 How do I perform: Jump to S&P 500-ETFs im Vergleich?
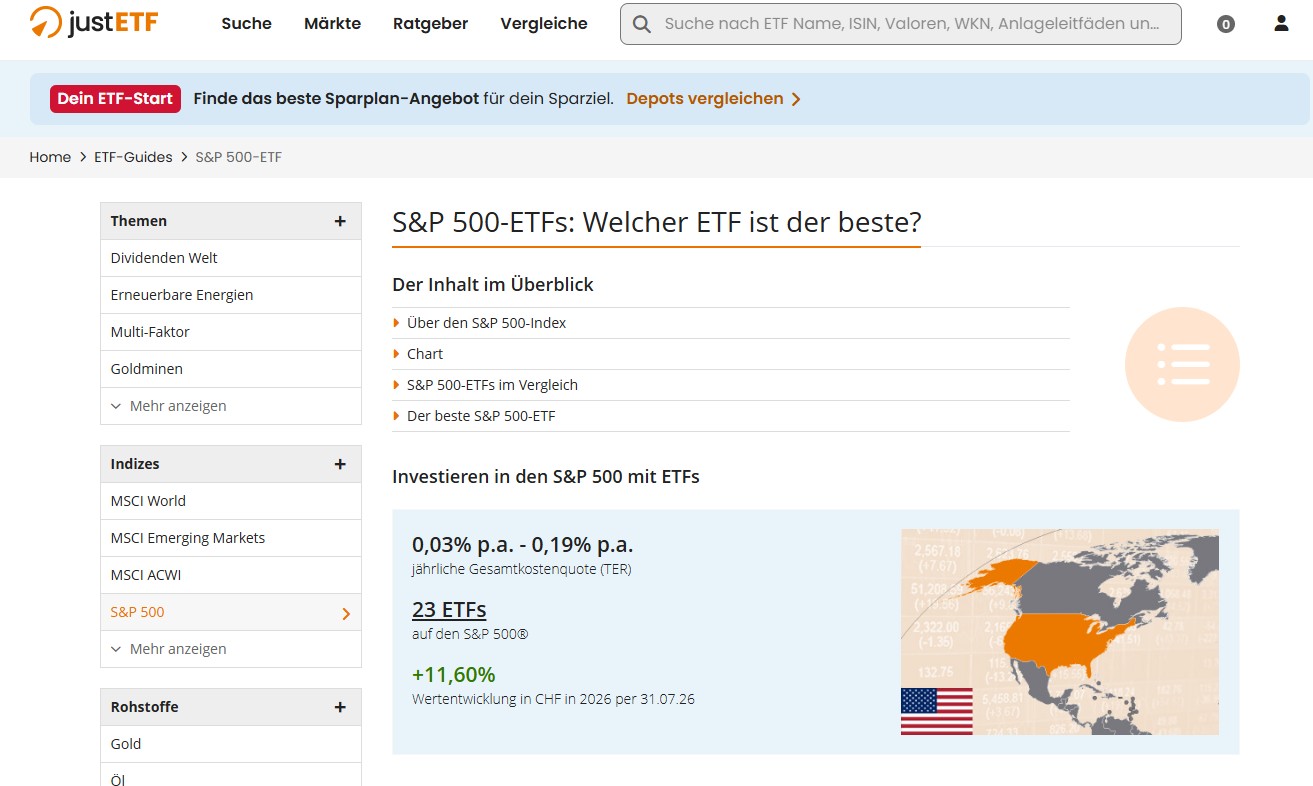(x=492, y=385)
